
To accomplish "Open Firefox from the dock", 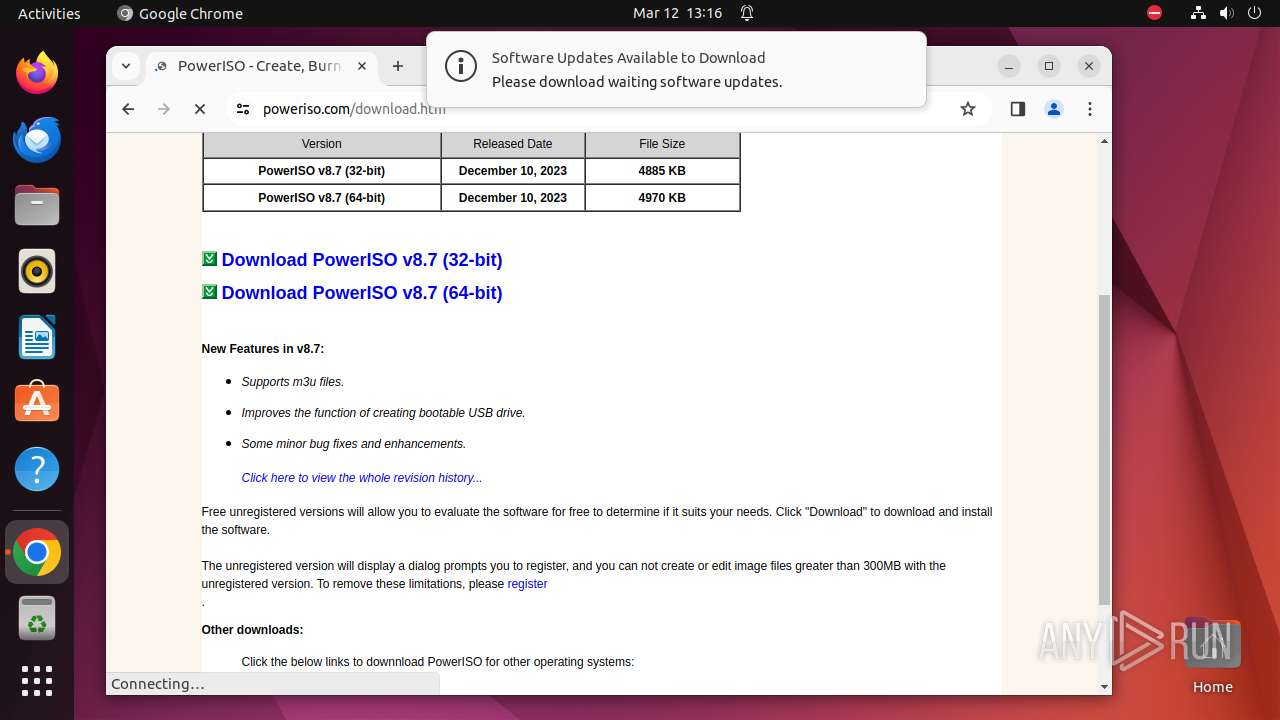I will point(37,73).
